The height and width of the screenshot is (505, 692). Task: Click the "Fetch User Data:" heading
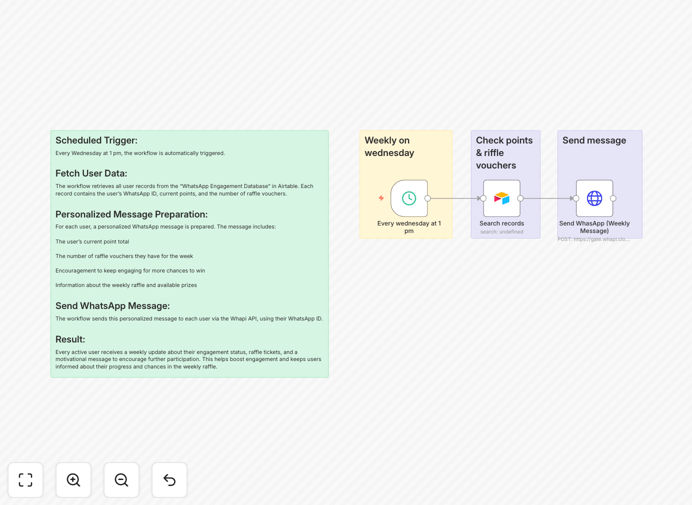click(91, 173)
